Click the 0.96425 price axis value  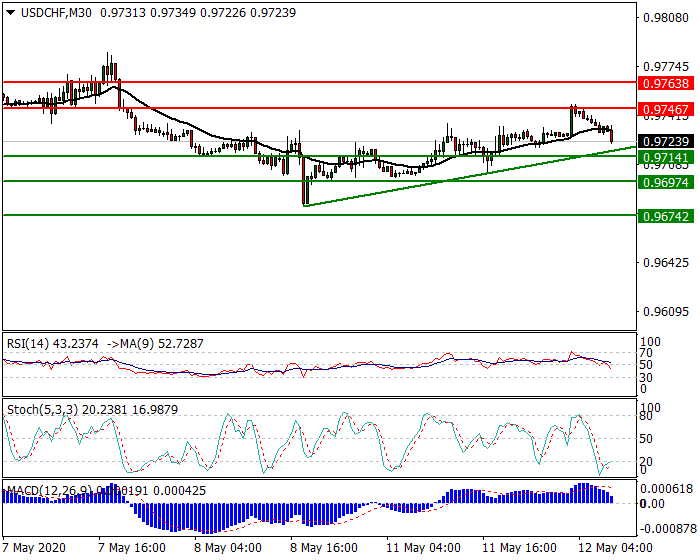[x=666, y=263]
